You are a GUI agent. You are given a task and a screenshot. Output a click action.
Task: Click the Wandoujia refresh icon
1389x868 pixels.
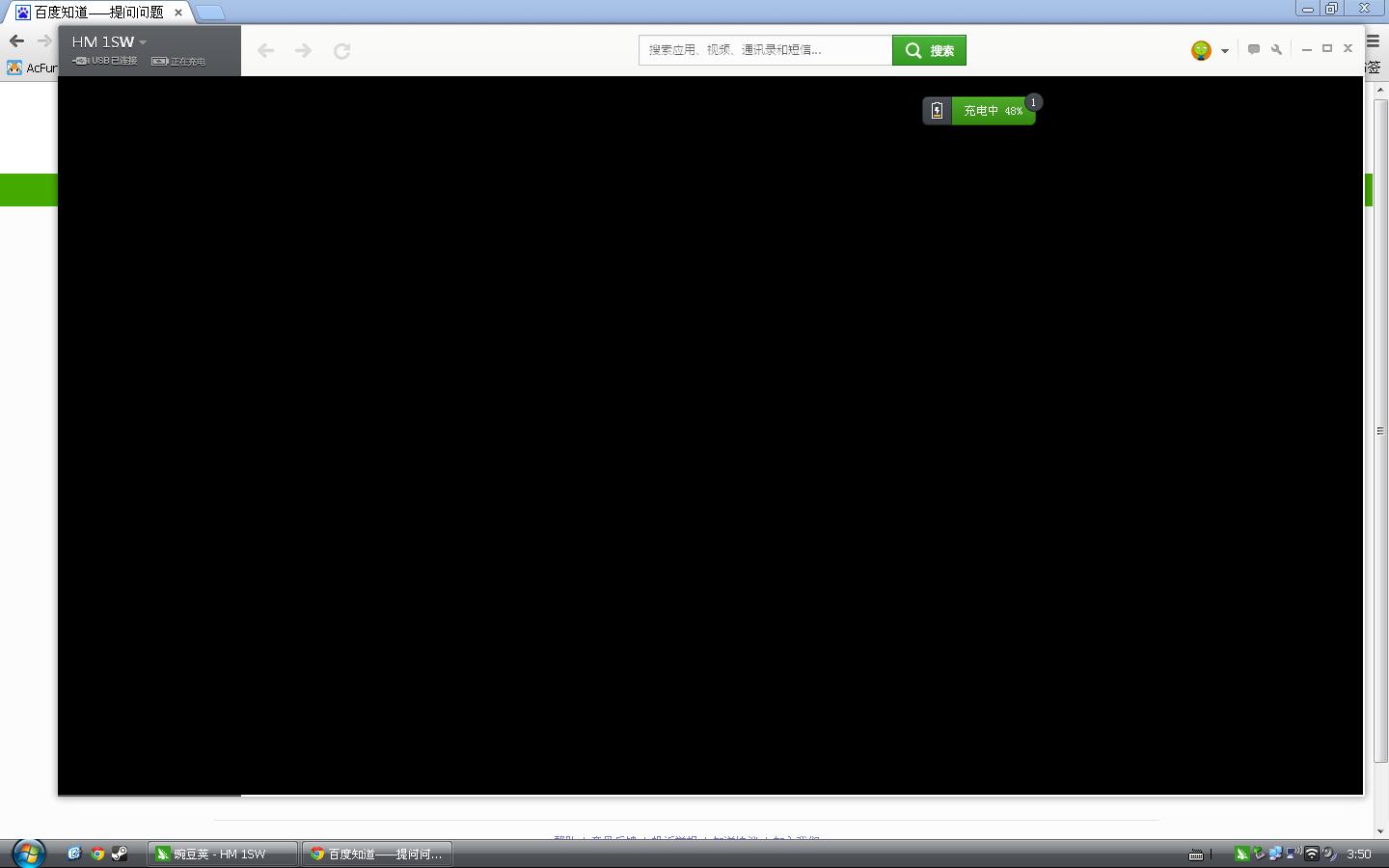[x=341, y=50]
